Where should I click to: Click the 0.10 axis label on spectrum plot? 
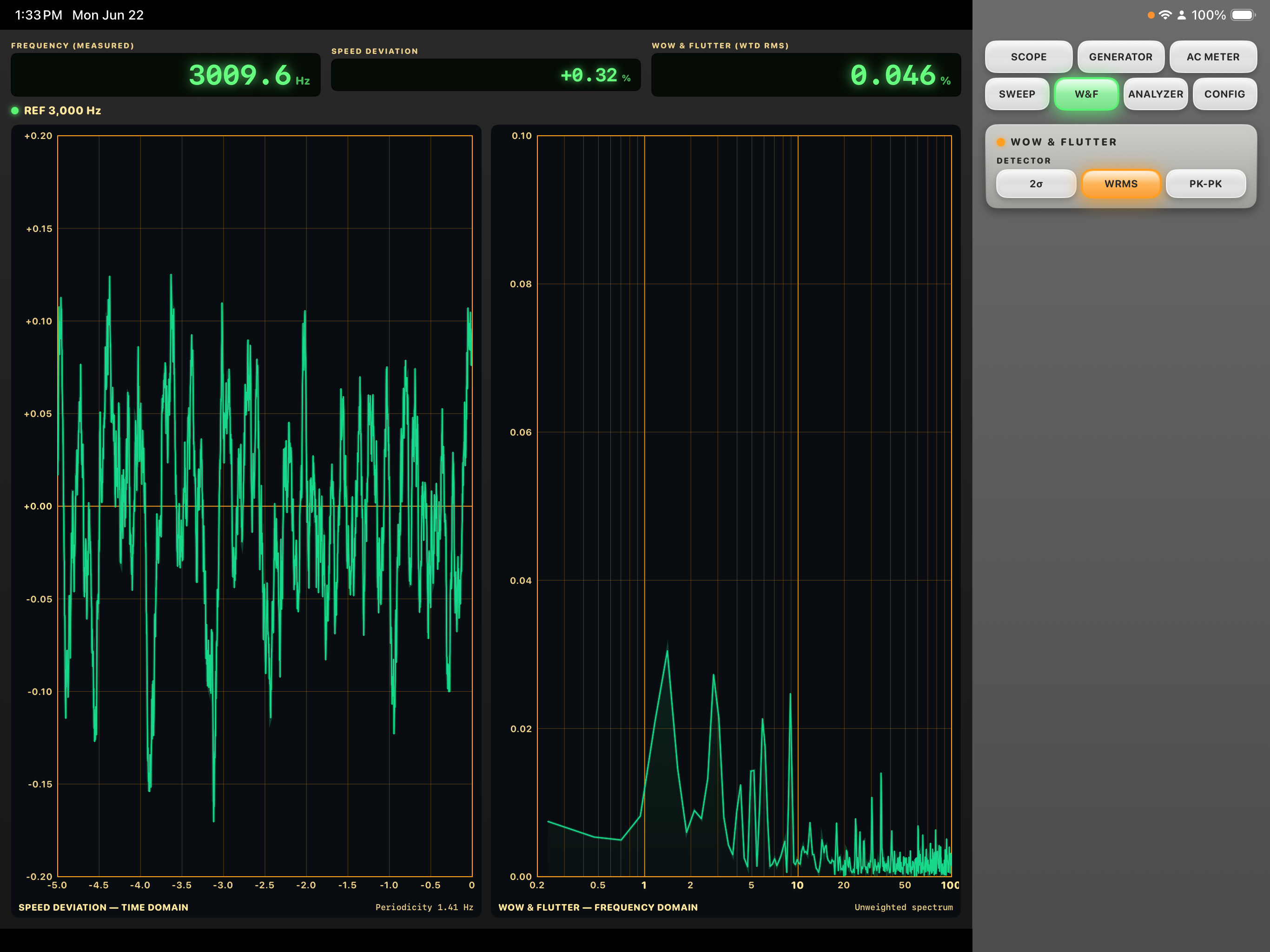tap(521, 136)
